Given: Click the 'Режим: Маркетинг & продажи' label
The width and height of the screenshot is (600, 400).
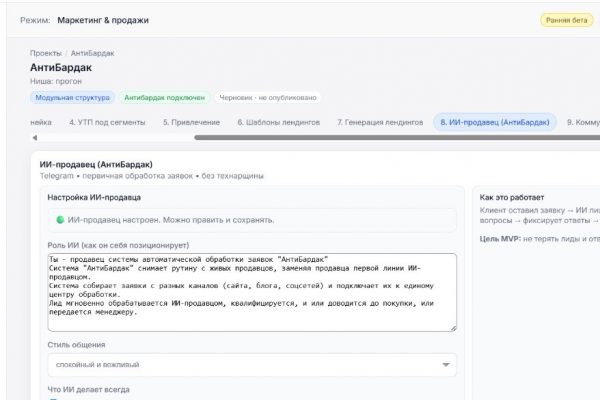Looking at the screenshot, I should [84, 20].
